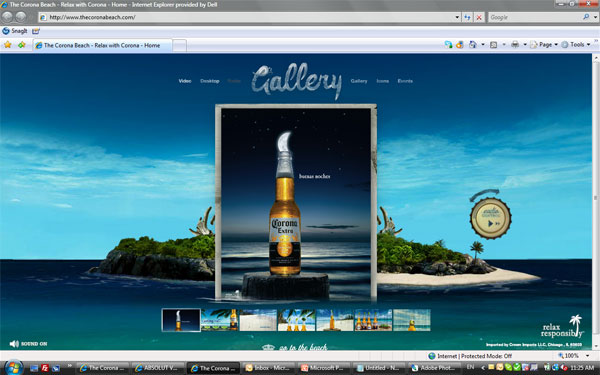Click the relax responsibly logo
600x375 pixels.
pyautogui.click(x=562, y=327)
